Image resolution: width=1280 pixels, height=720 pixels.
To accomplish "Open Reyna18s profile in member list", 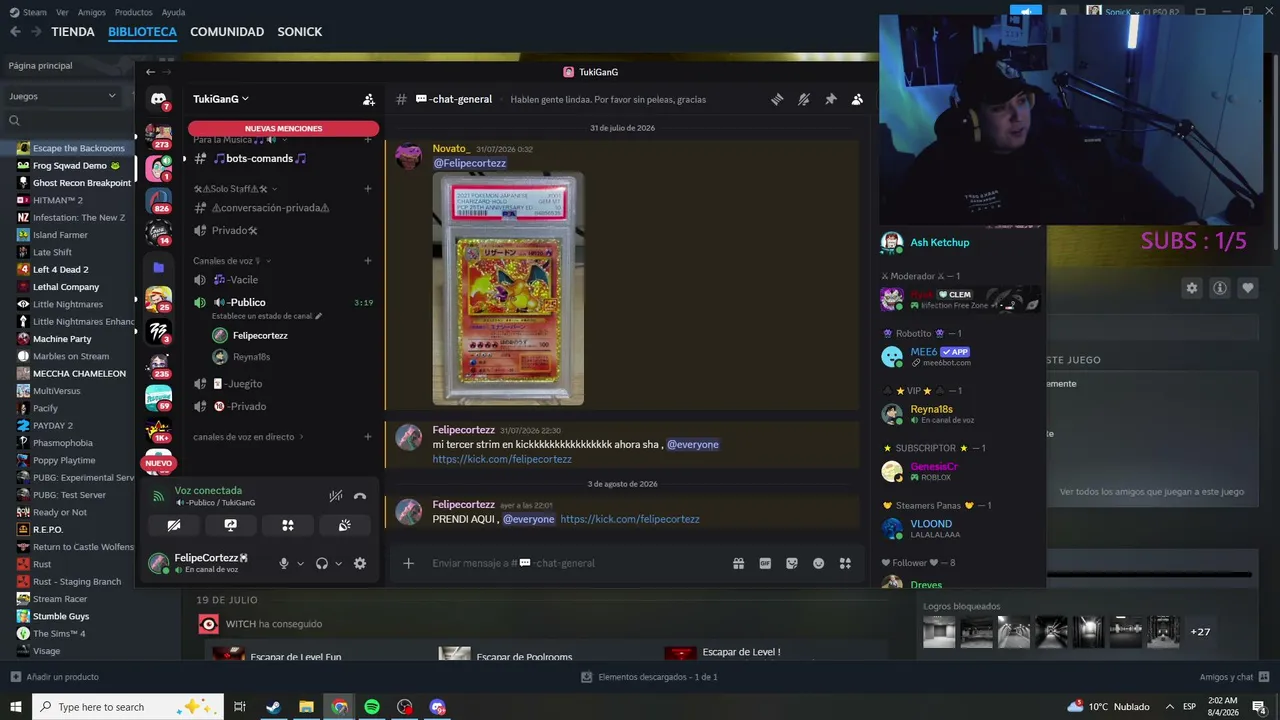I will coord(931,413).
